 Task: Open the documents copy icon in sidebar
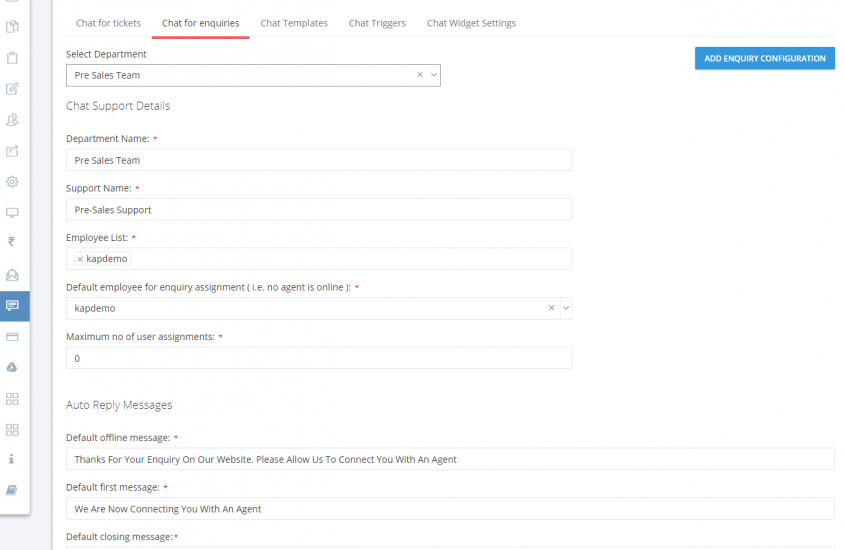pyautogui.click(x=12, y=26)
